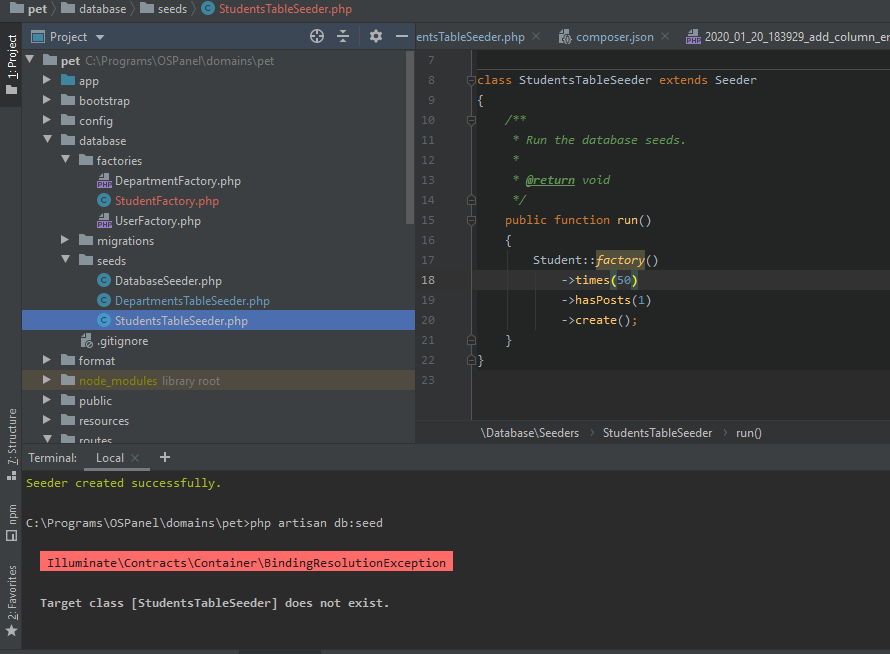890x654 pixels.
Task: Open DepartmentsTableSeeder.php file
Action: (x=192, y=301)
